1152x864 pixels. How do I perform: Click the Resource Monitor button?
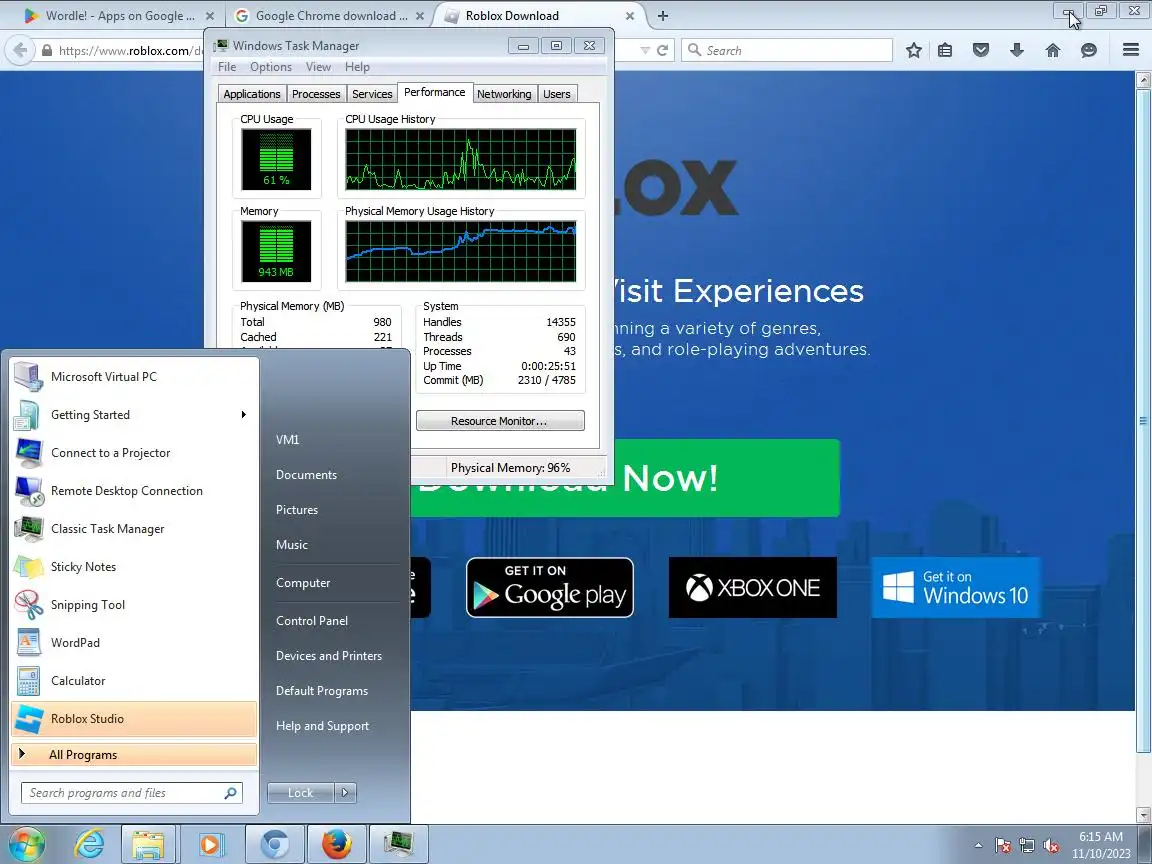pyautogui.click(x=500, y=421)
